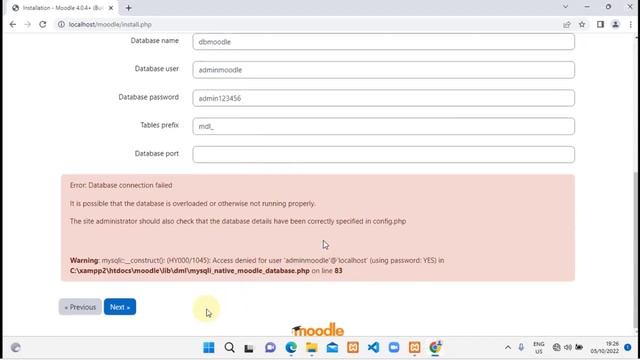Open File Explorer from the taskbar
The width and height of the screenshot is (640, 360).
click(312, 347)
